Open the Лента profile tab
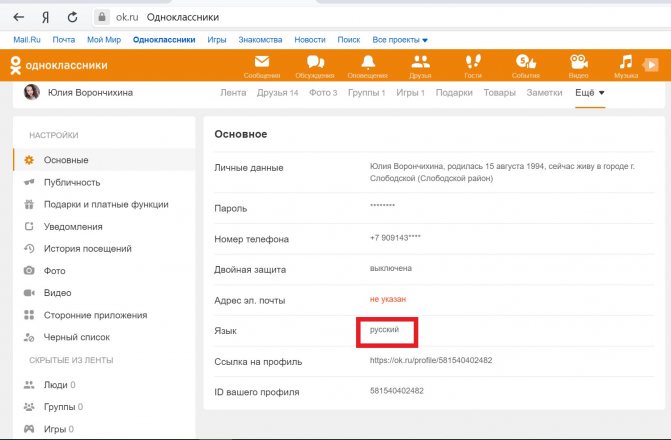Screen dimensions: 671x440 pos(233,93)
